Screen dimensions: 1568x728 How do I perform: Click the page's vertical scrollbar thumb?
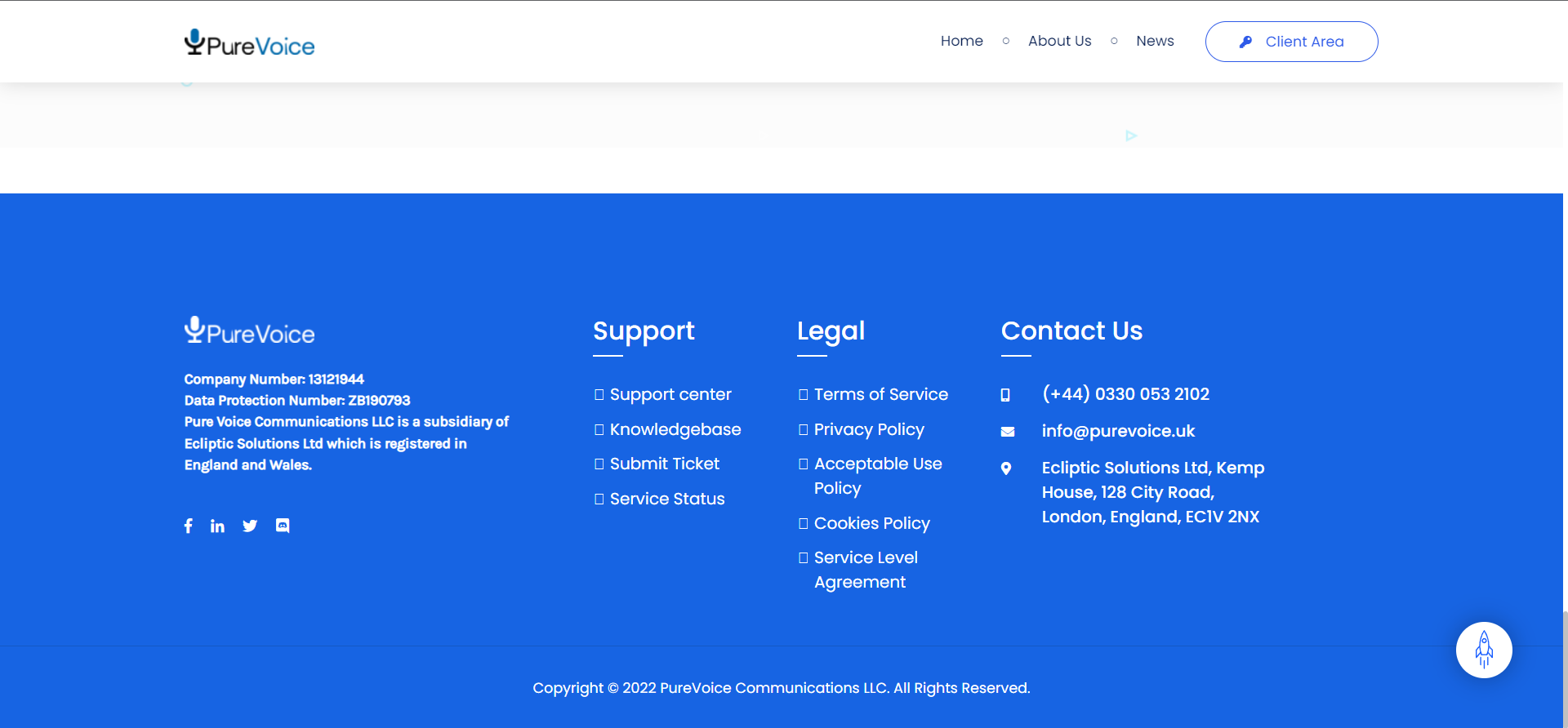pyautogui.click(x=1565, y=669)
